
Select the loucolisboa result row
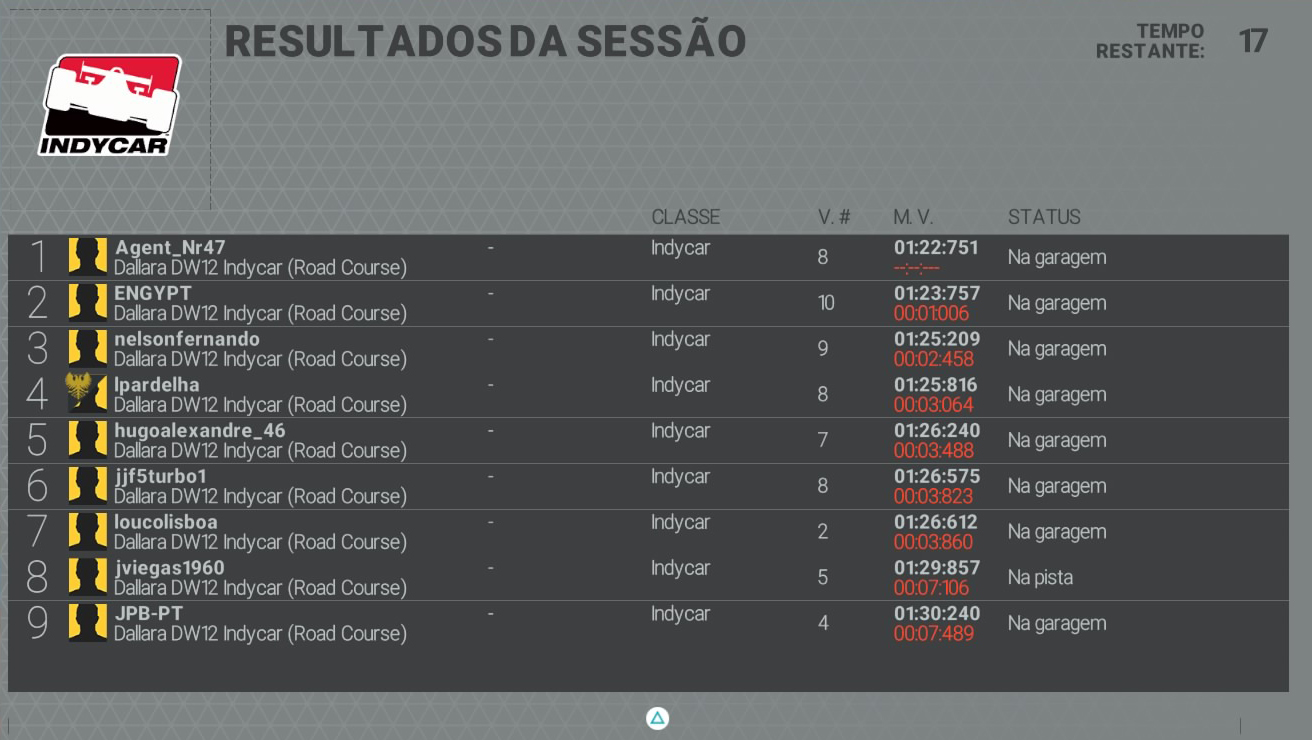click(648, 532)
